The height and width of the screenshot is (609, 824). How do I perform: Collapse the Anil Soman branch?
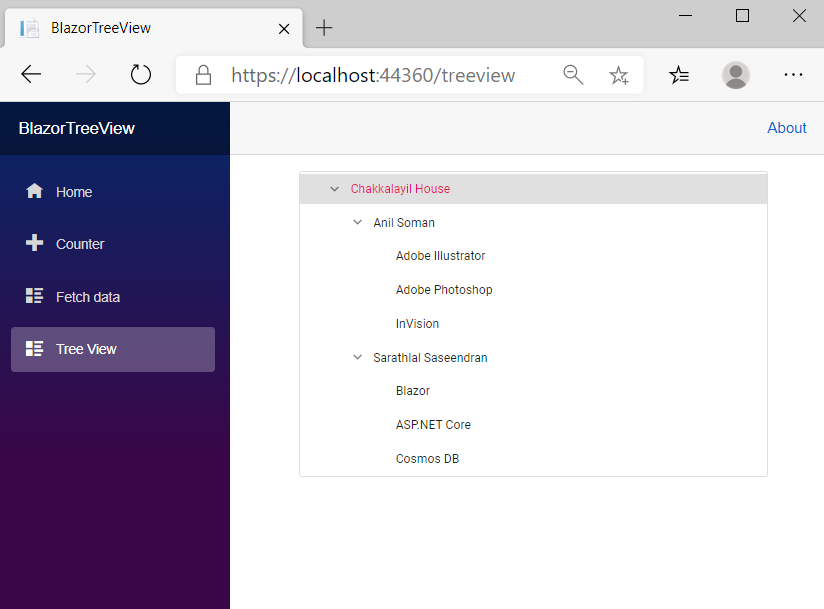pyautogui.click(x=357, y=222)
